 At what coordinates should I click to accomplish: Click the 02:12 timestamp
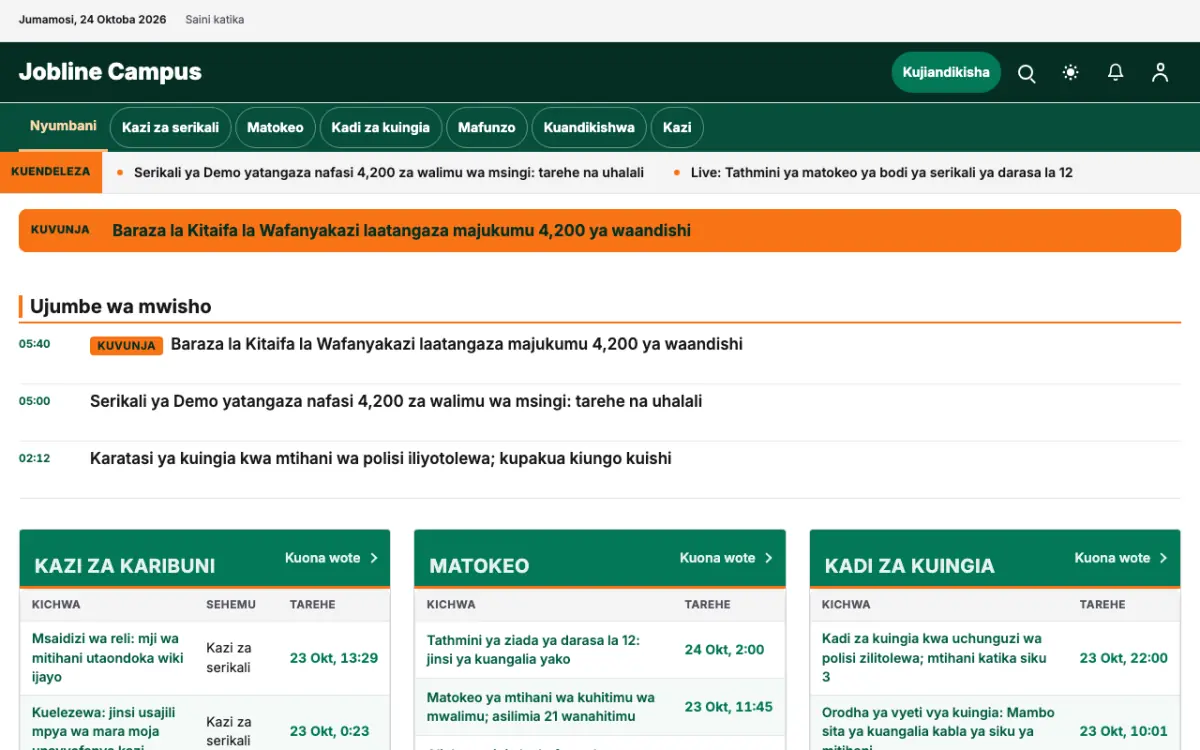tap(34, 458)
